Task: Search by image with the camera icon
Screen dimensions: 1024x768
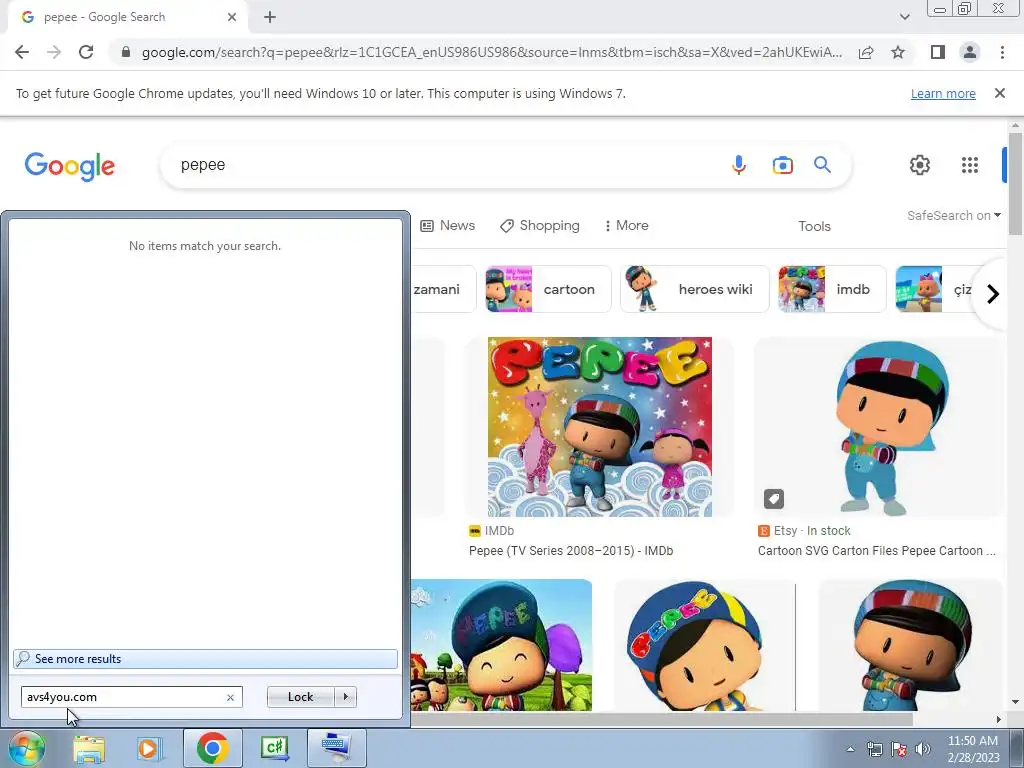Action: pos(782,165)
